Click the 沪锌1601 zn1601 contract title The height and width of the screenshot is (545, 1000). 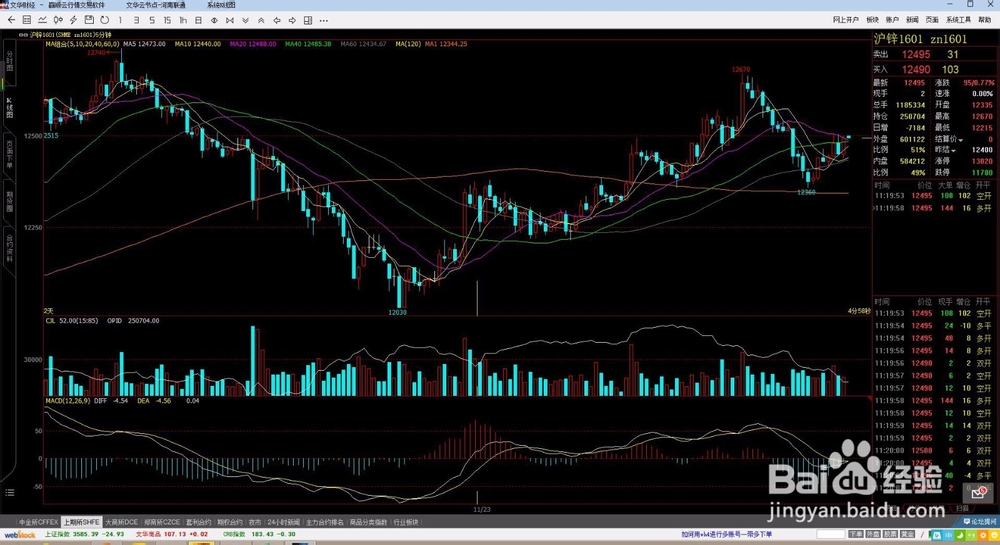[x=920, y=39]
